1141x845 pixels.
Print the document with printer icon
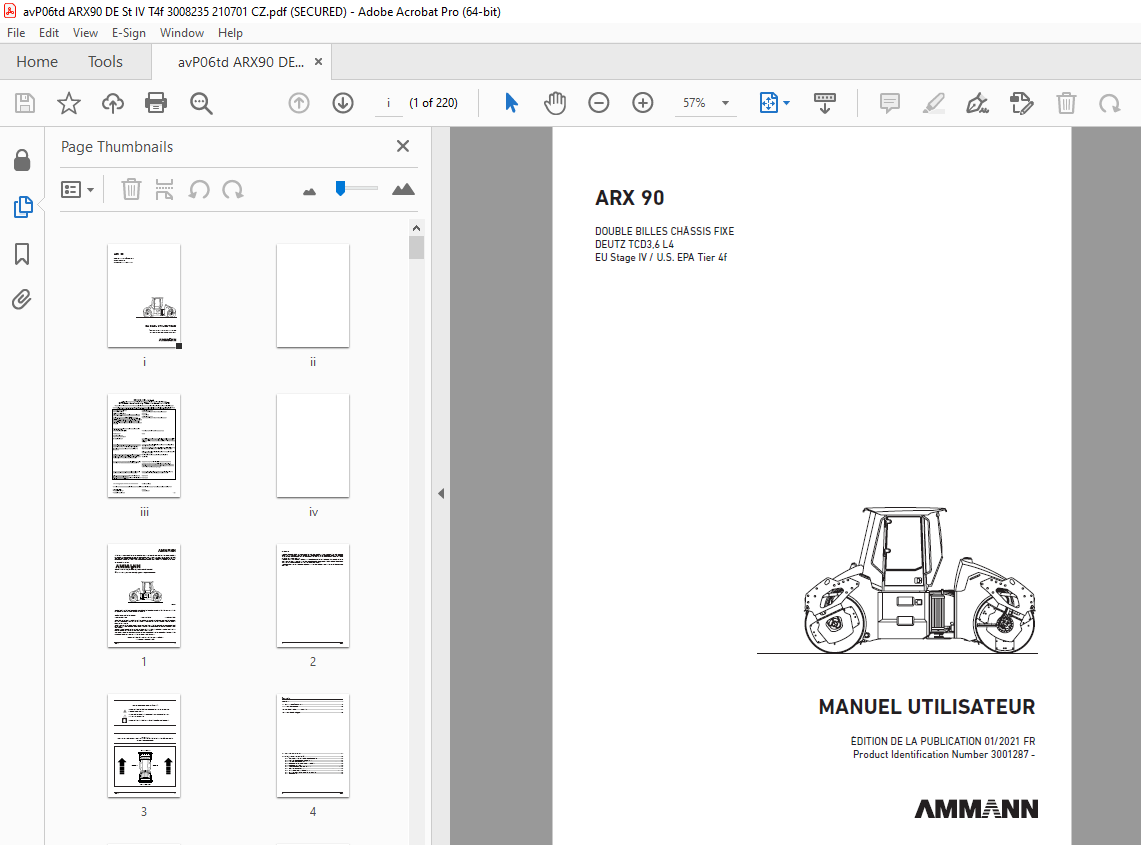coord(156,103)
